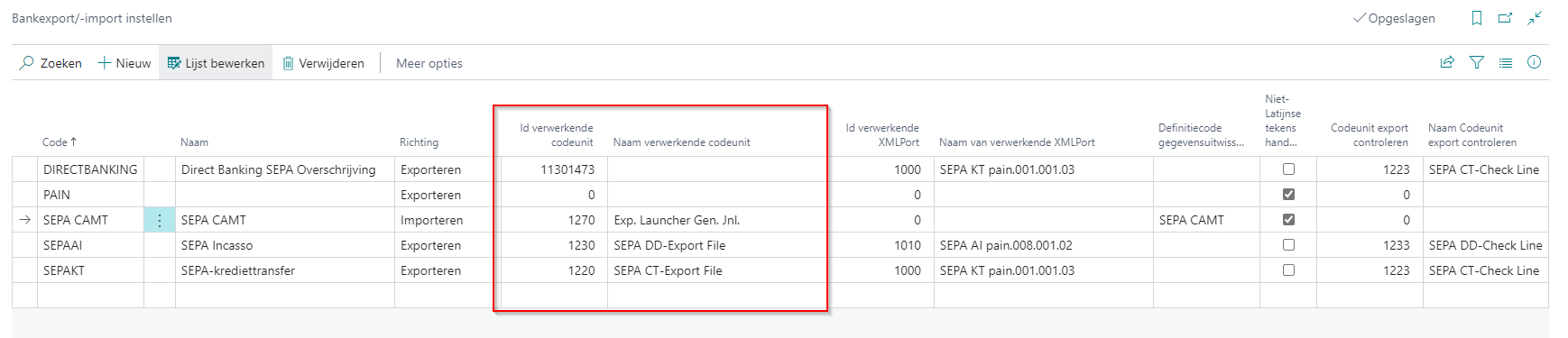The width and height of the screenshot is (1568, 338).
Task: Click the Verwijderen button
Action: tap(323, 63)
